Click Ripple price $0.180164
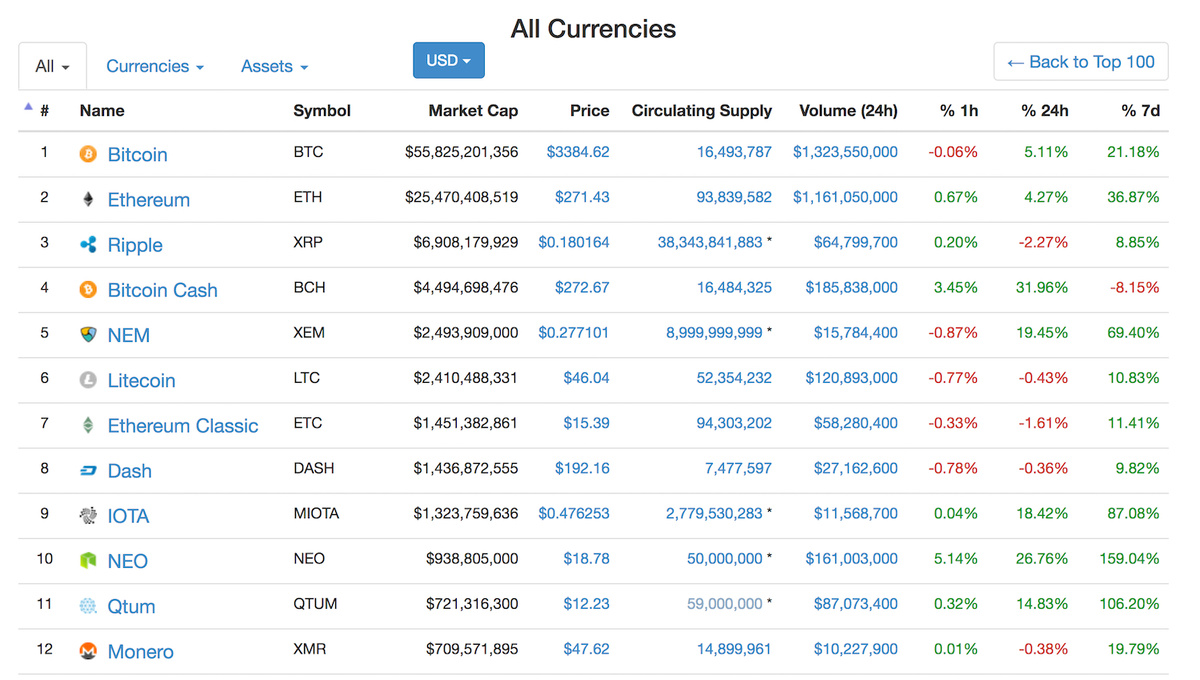This screenshot has height=680, width=1200. pos(574,242)
